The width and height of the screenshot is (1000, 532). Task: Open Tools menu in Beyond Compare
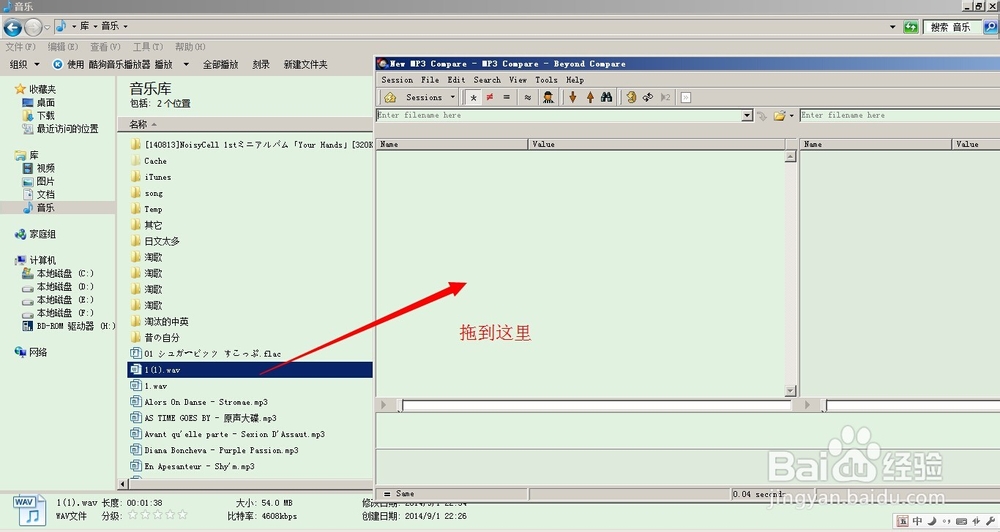(546, 80)
